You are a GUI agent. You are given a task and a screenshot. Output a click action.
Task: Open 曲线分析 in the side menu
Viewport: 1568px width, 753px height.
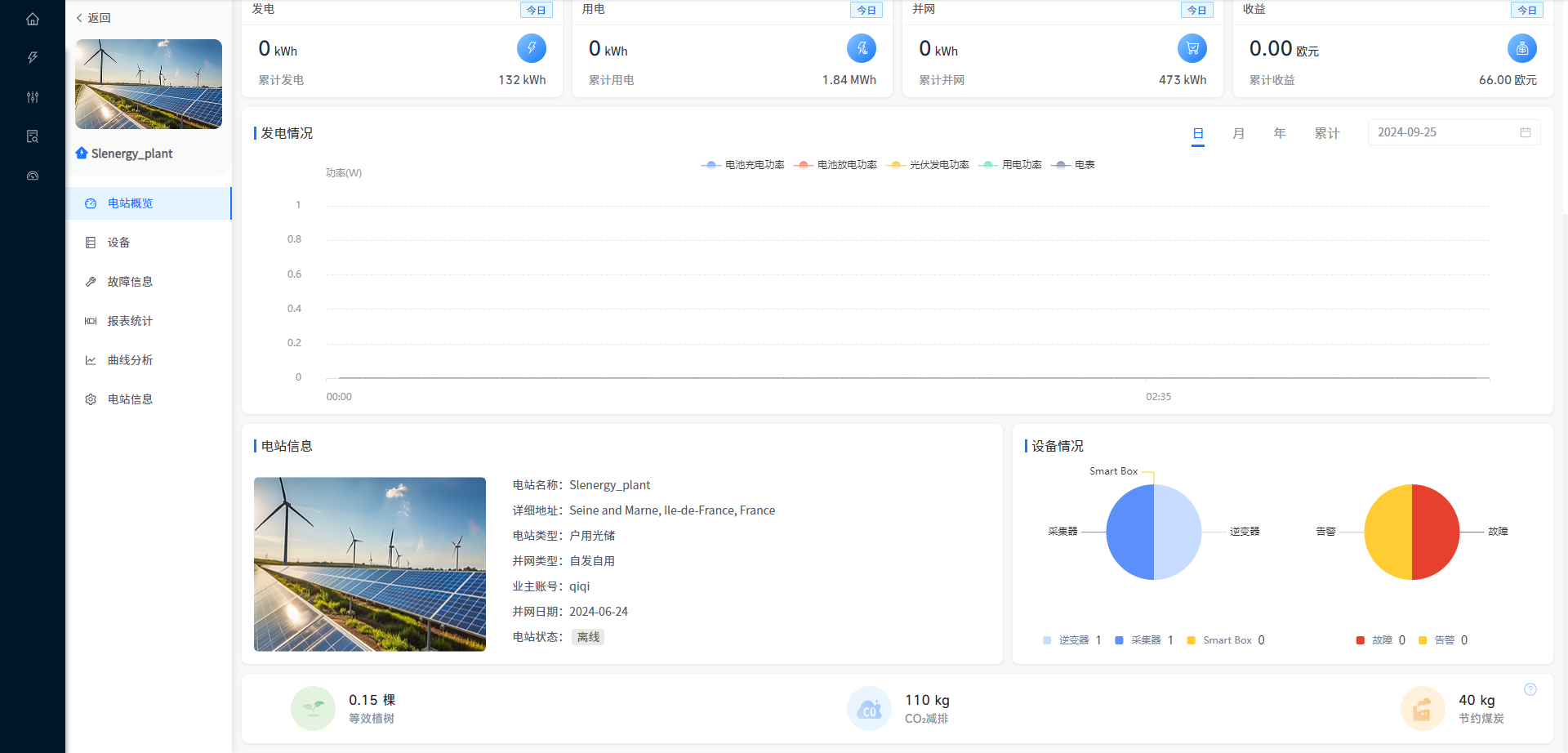pos(130,360)
